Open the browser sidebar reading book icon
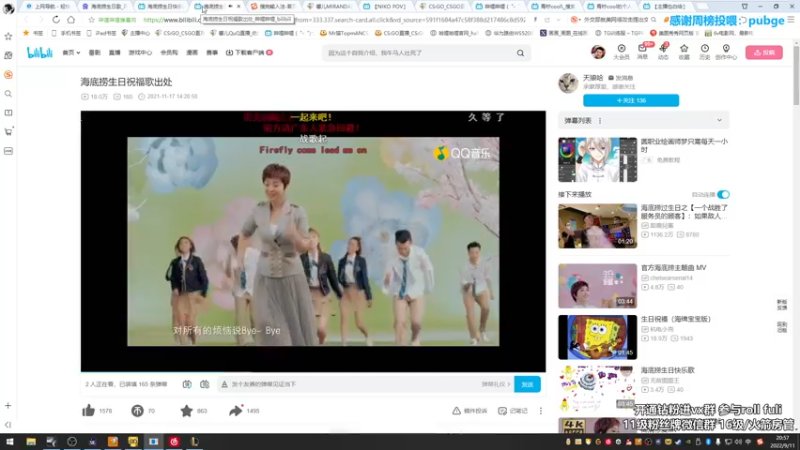Image resolution: width=800 pixels, height=450 pixels. coord(8,113)
